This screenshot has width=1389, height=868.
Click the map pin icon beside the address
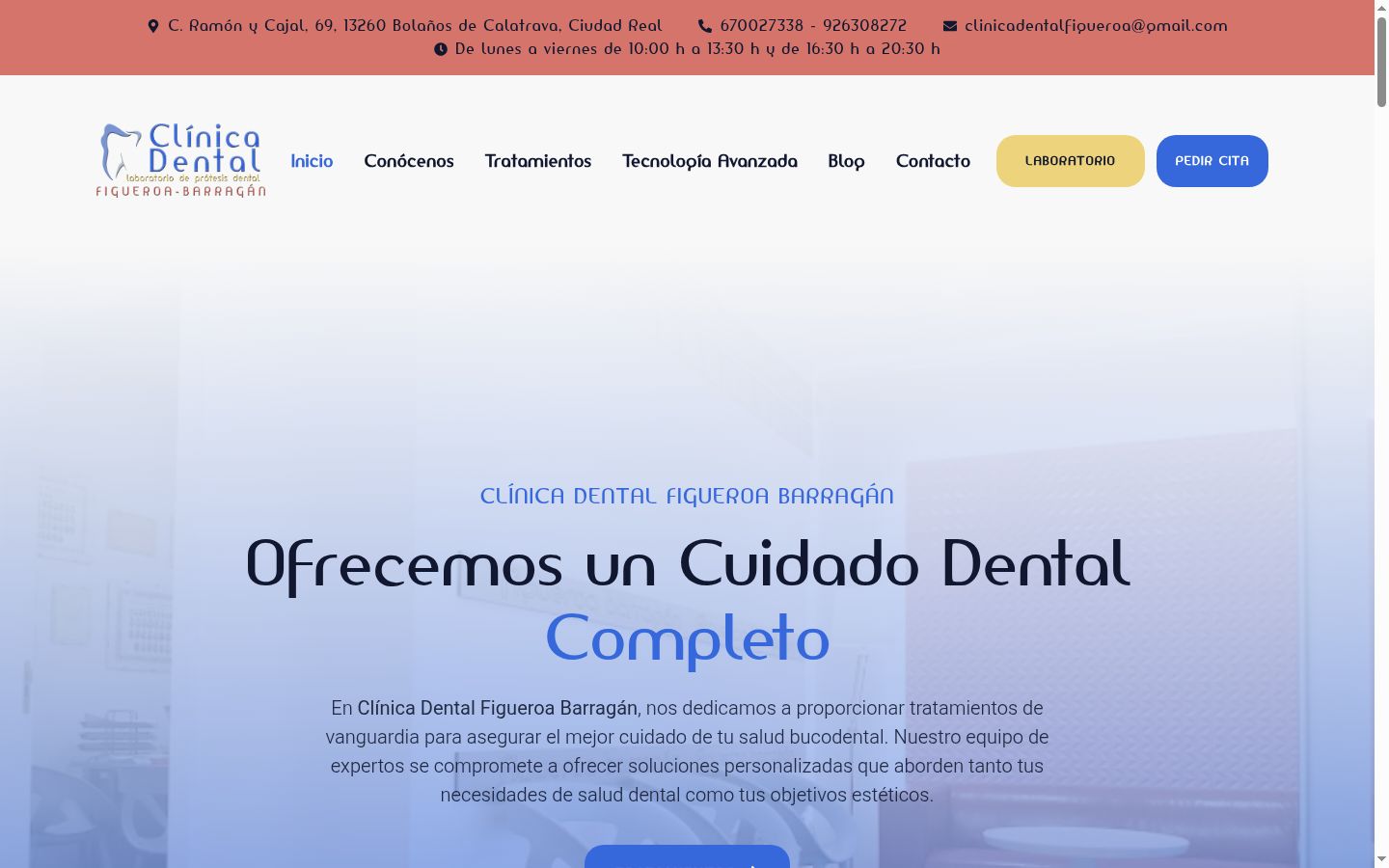click(x=152, y=26)
